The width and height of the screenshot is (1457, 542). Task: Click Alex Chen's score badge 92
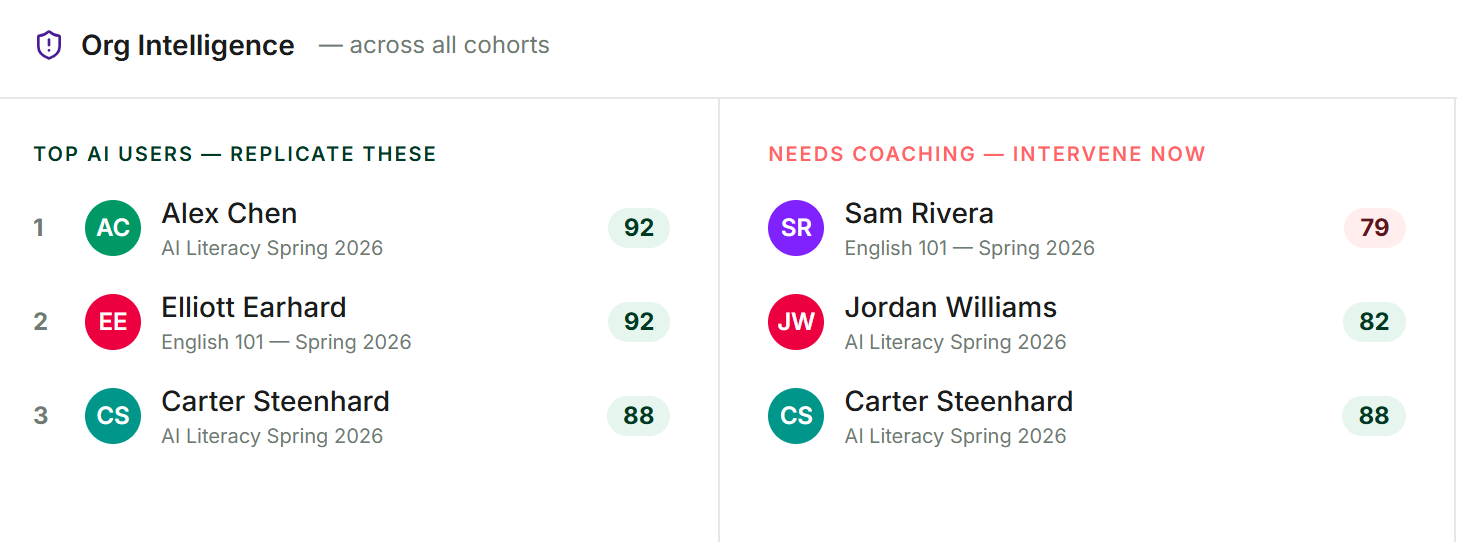tap(639, 228)
